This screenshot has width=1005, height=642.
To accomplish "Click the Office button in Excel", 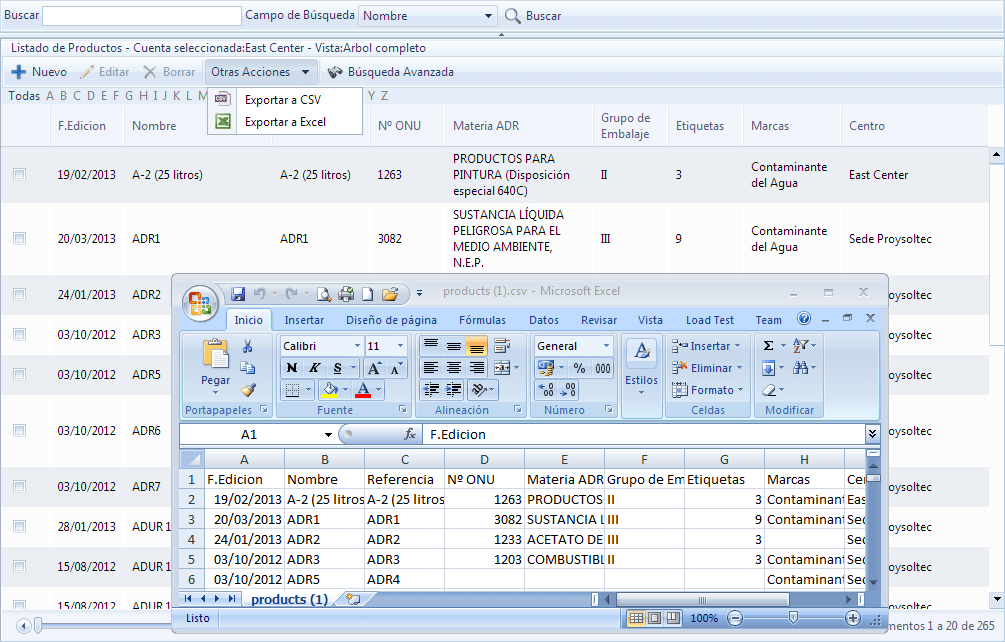I will [x=200, y=302].
